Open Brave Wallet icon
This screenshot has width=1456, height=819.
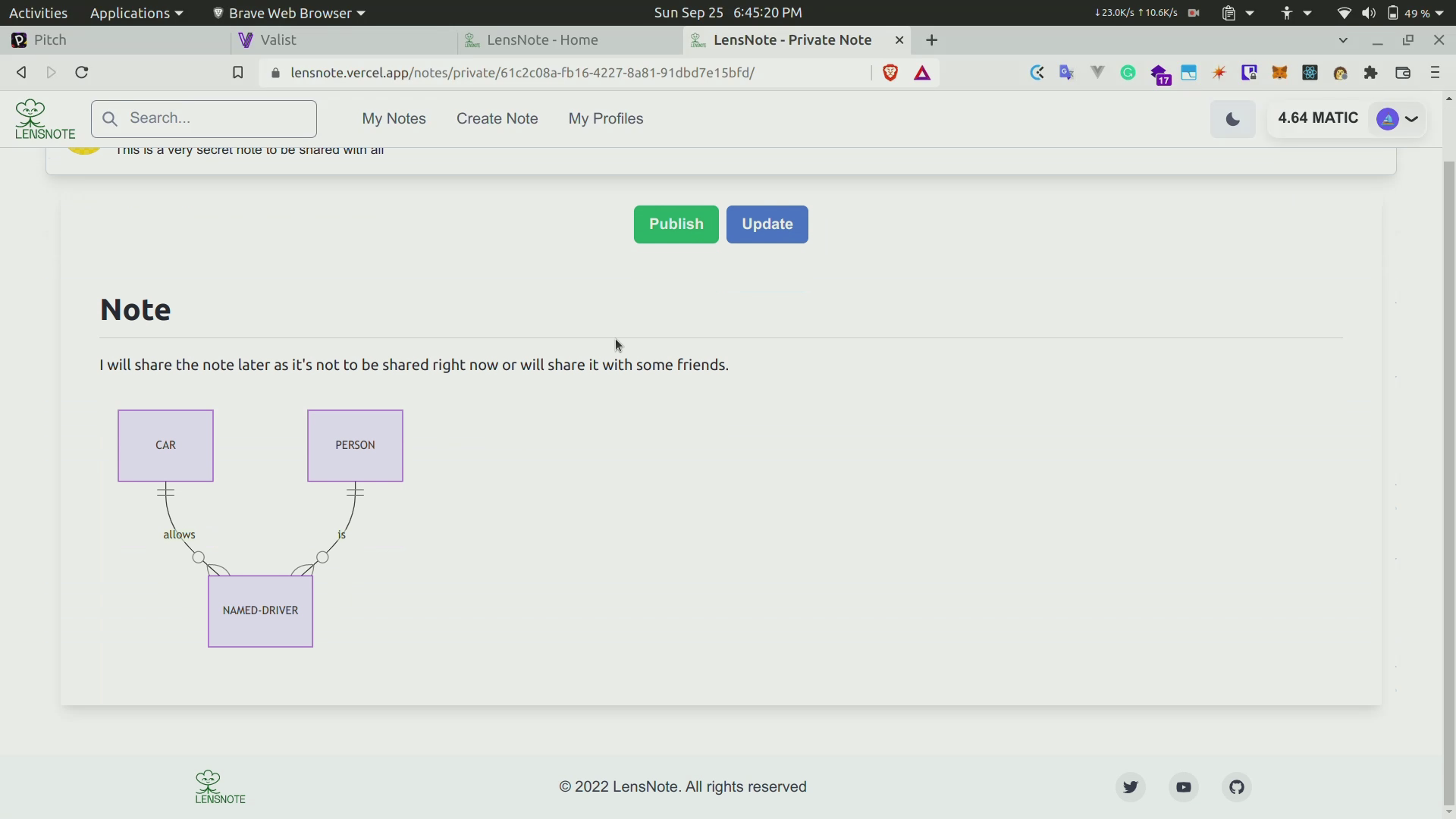pyautogui.click(x=1403, y=73)
